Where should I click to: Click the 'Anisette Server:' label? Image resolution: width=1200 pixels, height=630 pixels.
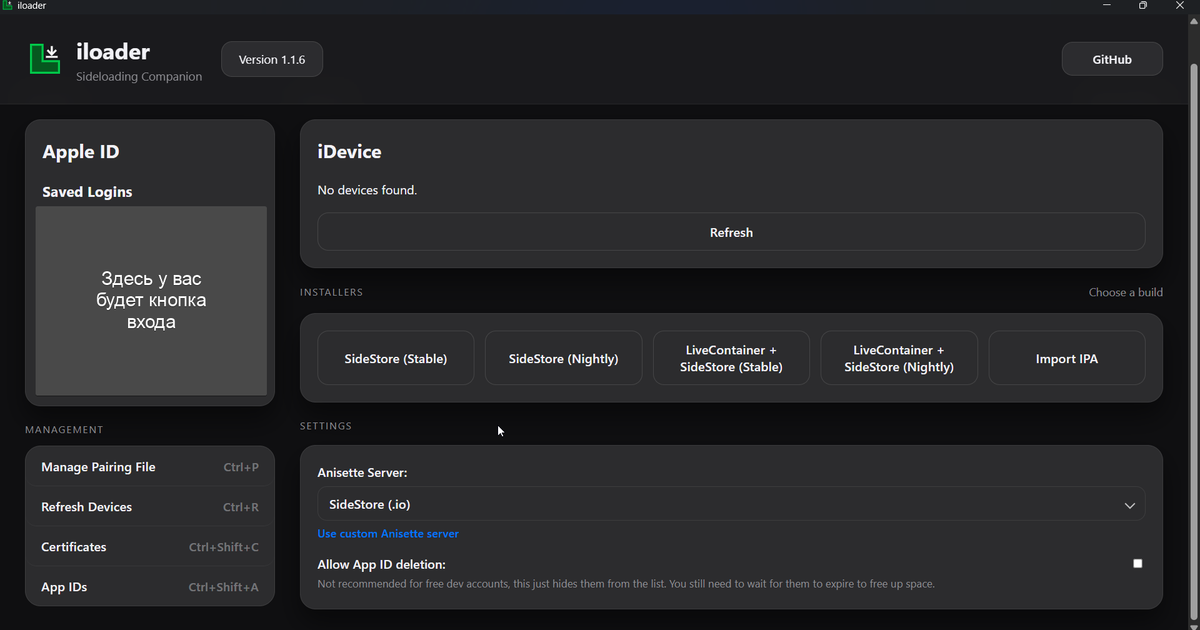tap(362, 473)
